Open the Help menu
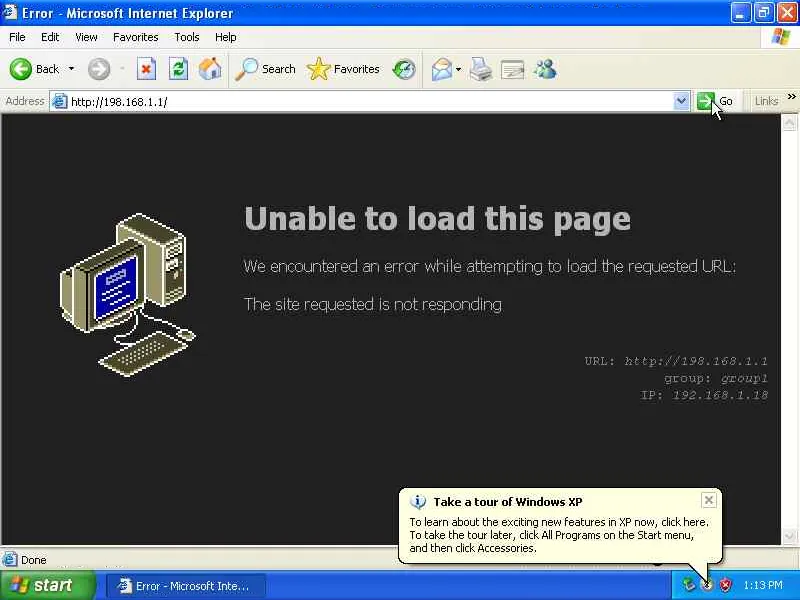 (226, 37)
